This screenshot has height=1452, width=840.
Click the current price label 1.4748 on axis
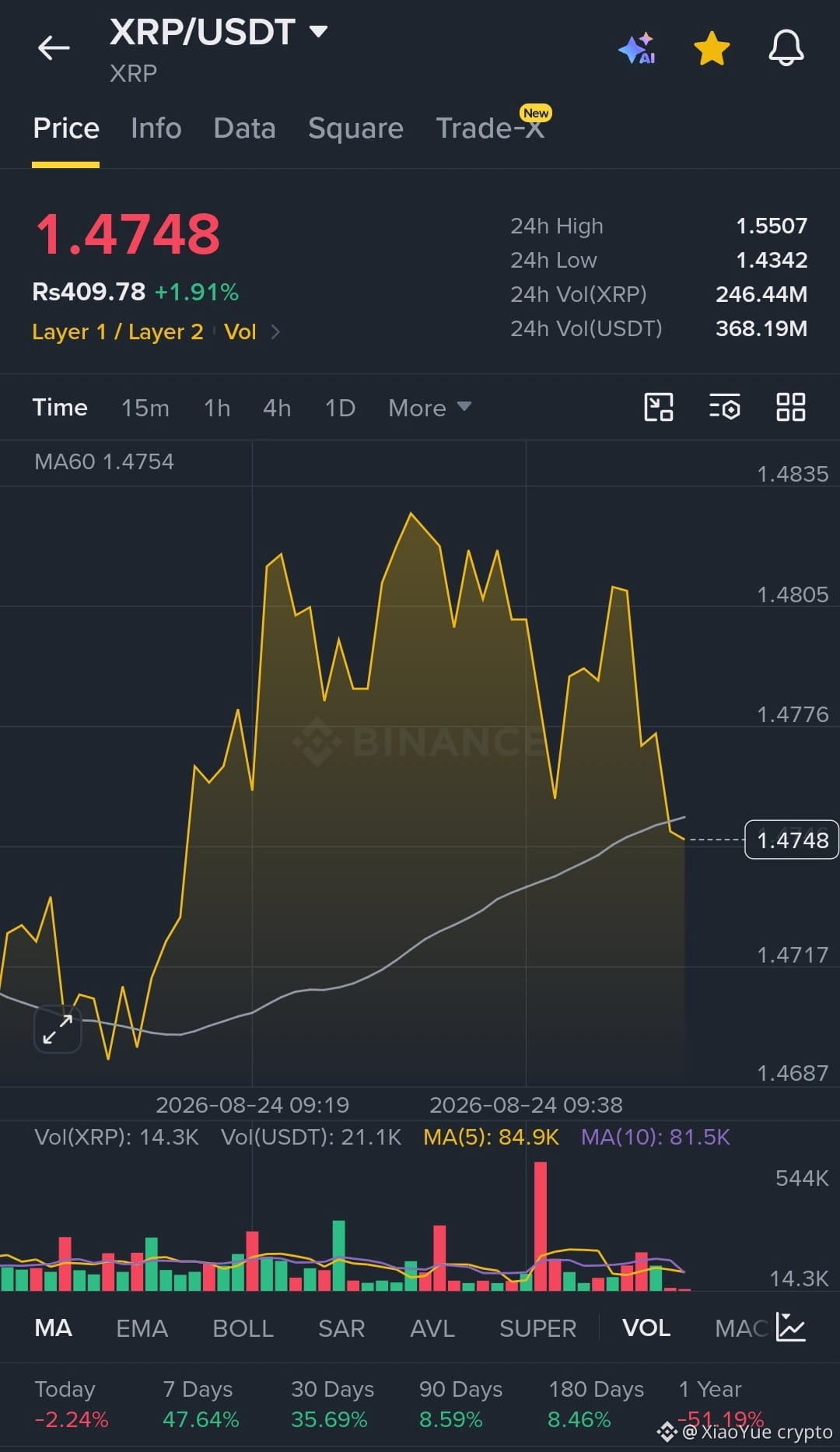pos(792,840)
